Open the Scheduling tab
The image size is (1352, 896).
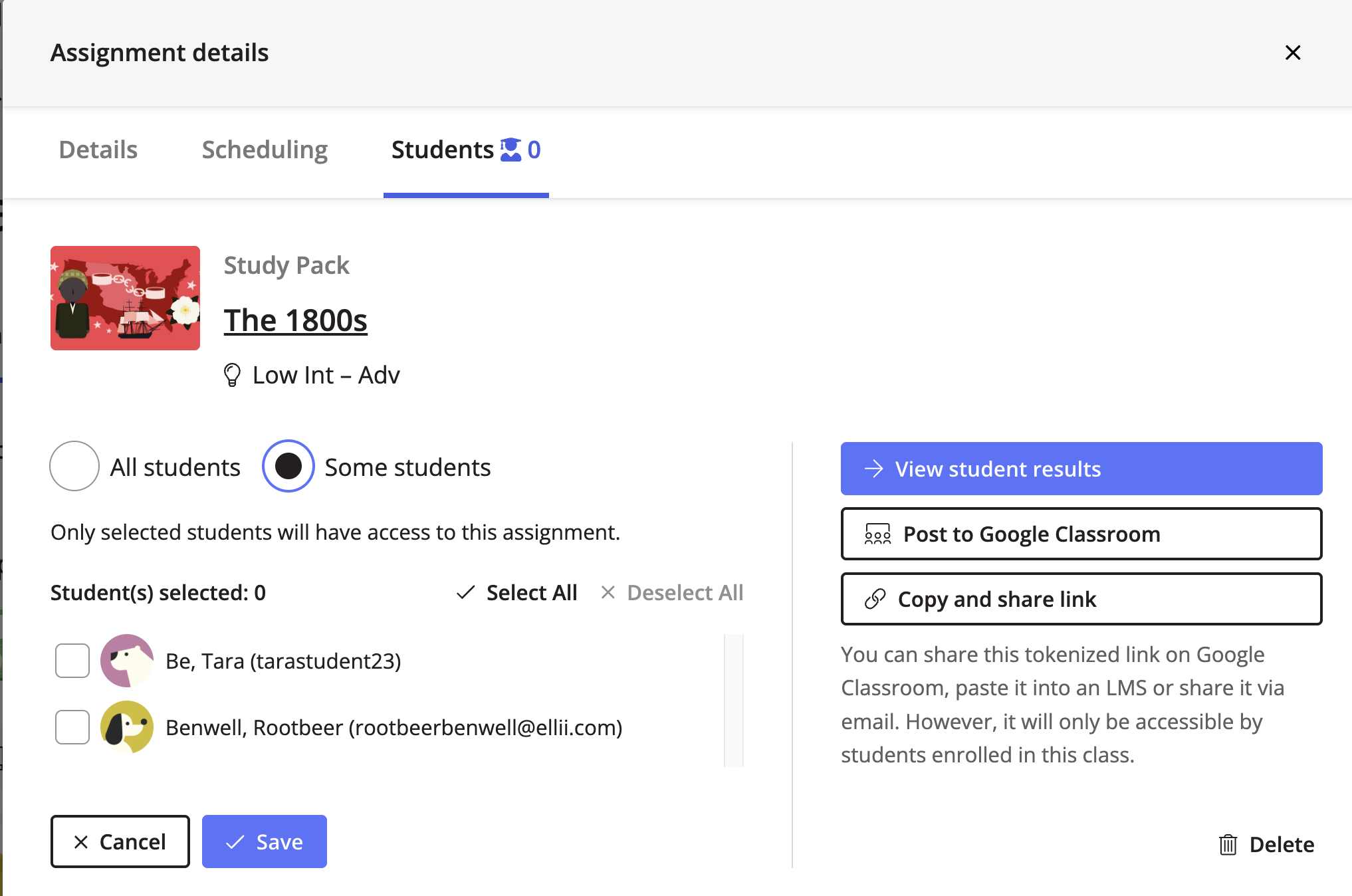(x=264, y=150)
